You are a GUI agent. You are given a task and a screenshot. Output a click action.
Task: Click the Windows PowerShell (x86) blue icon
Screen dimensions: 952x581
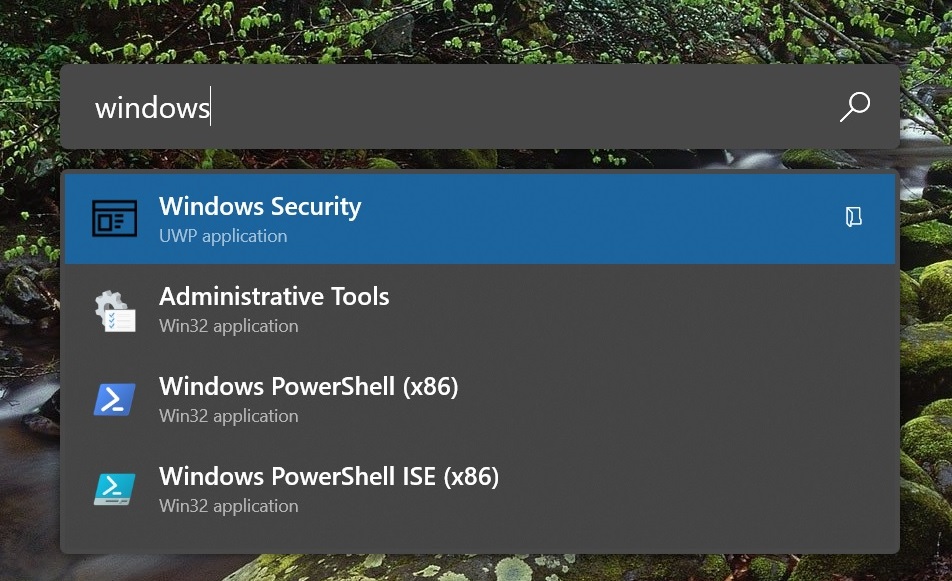[114, 398]
